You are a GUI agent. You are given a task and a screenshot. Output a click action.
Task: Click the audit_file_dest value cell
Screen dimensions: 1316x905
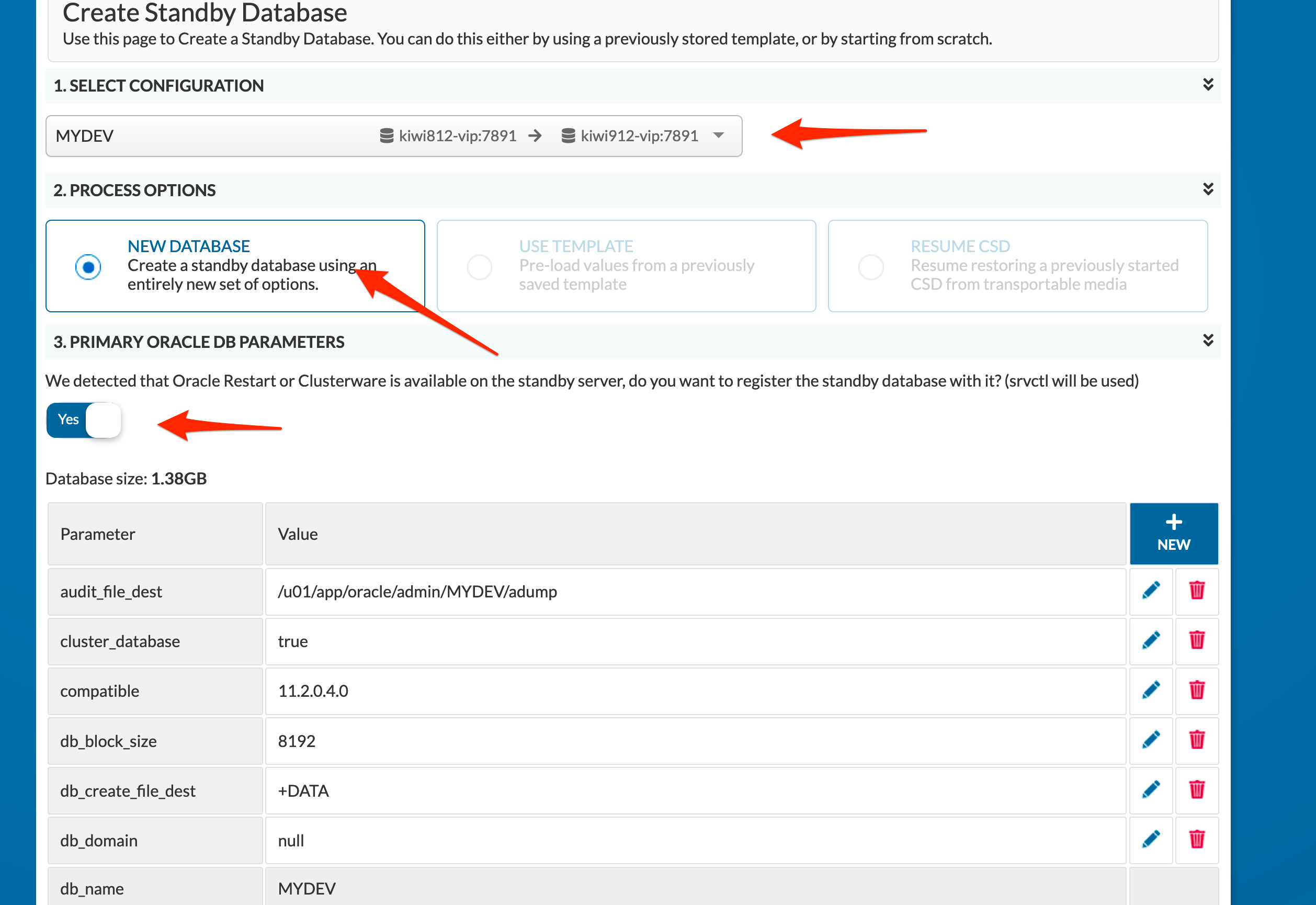[x=695, y=592]
